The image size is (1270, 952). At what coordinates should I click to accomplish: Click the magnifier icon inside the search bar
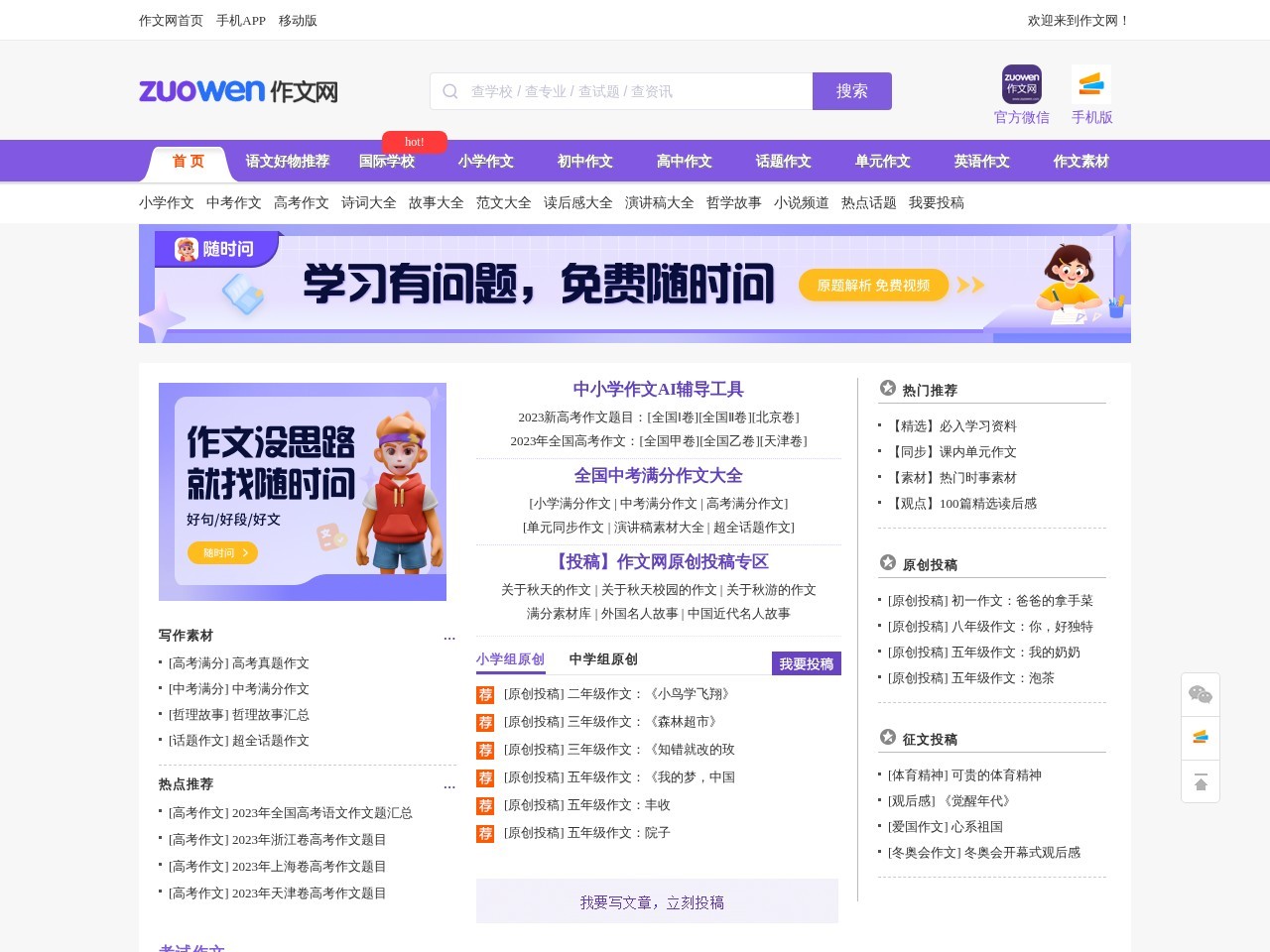click(x=449, y=90)
